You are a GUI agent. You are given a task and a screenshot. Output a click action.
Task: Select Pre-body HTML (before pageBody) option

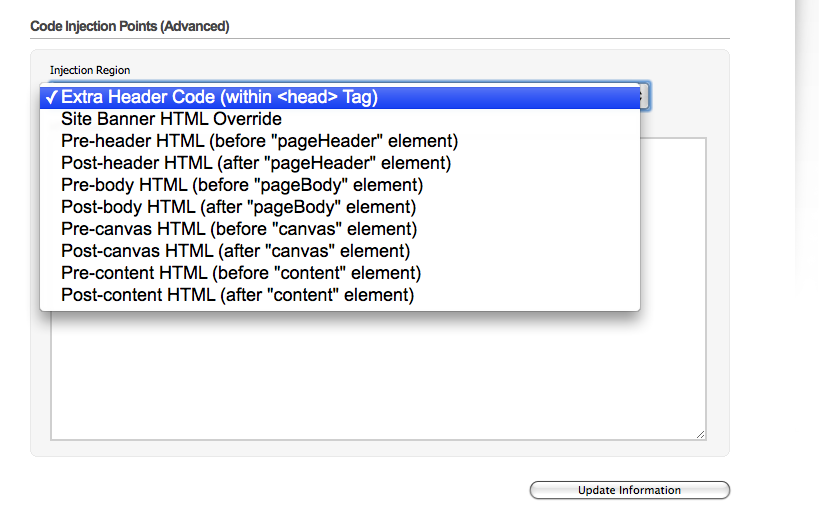coord(241,185)
